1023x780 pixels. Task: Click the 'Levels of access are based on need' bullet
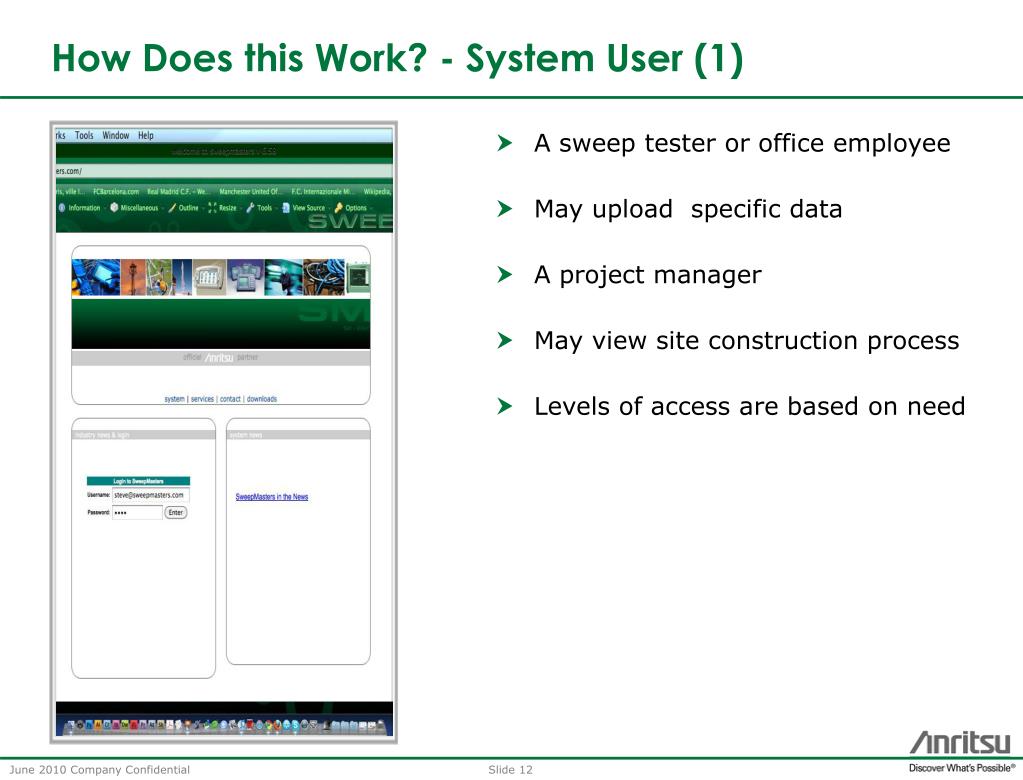(x=749, y=406)
